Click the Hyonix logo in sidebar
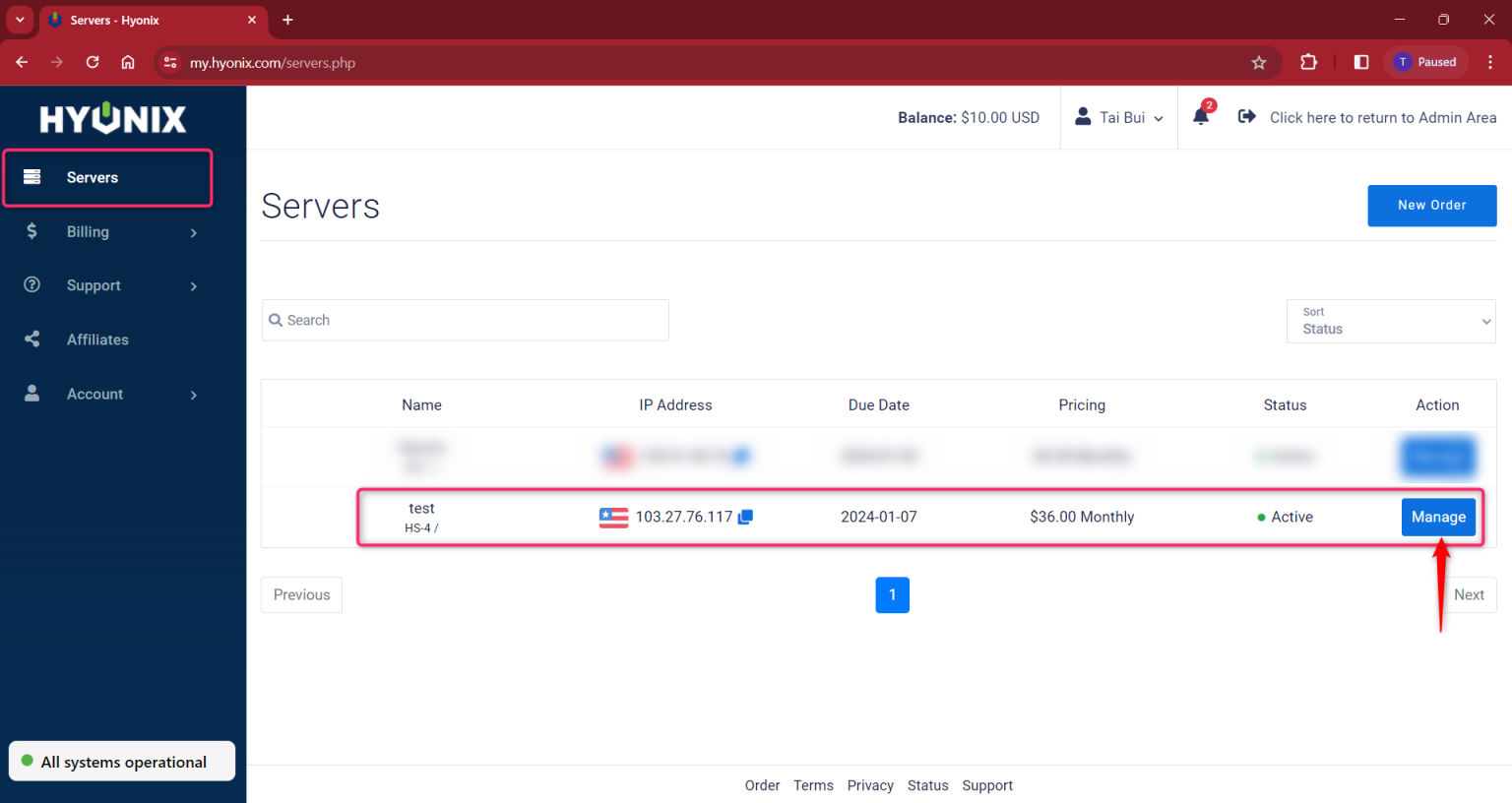The image size is (1512, 803). (x=113, y=119)
